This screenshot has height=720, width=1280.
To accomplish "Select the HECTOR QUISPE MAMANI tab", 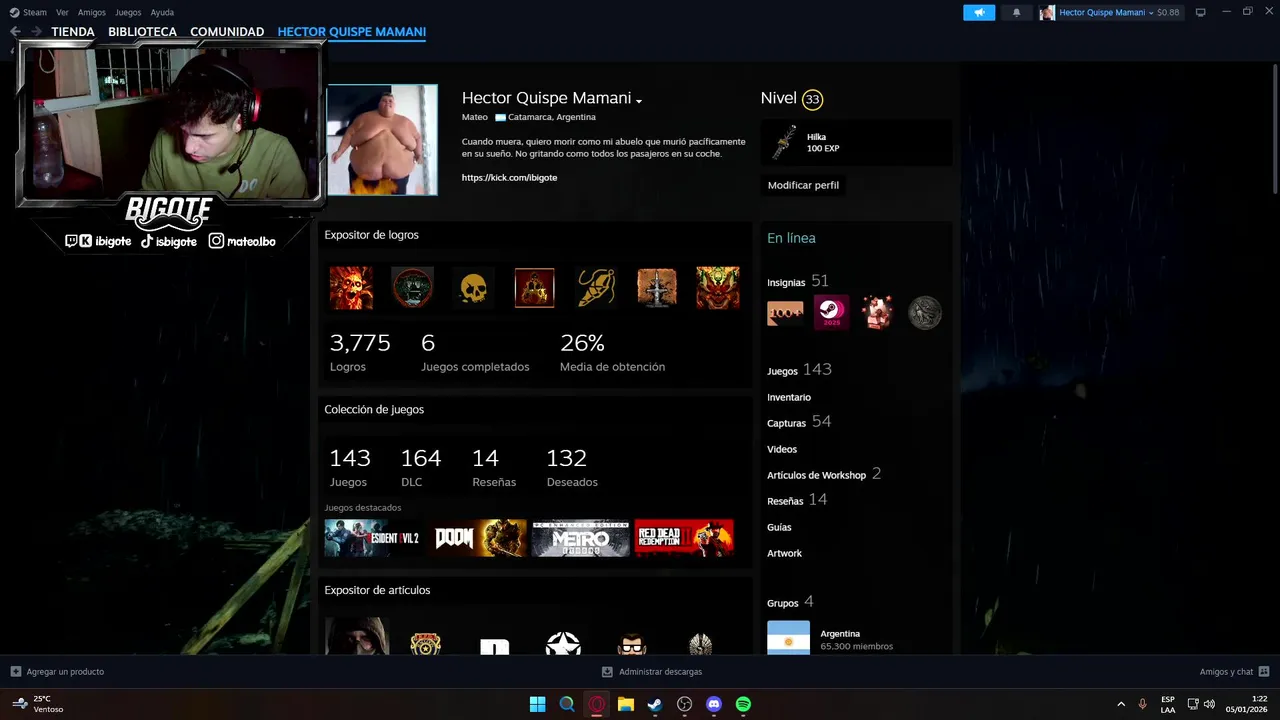I will (352, 32).
